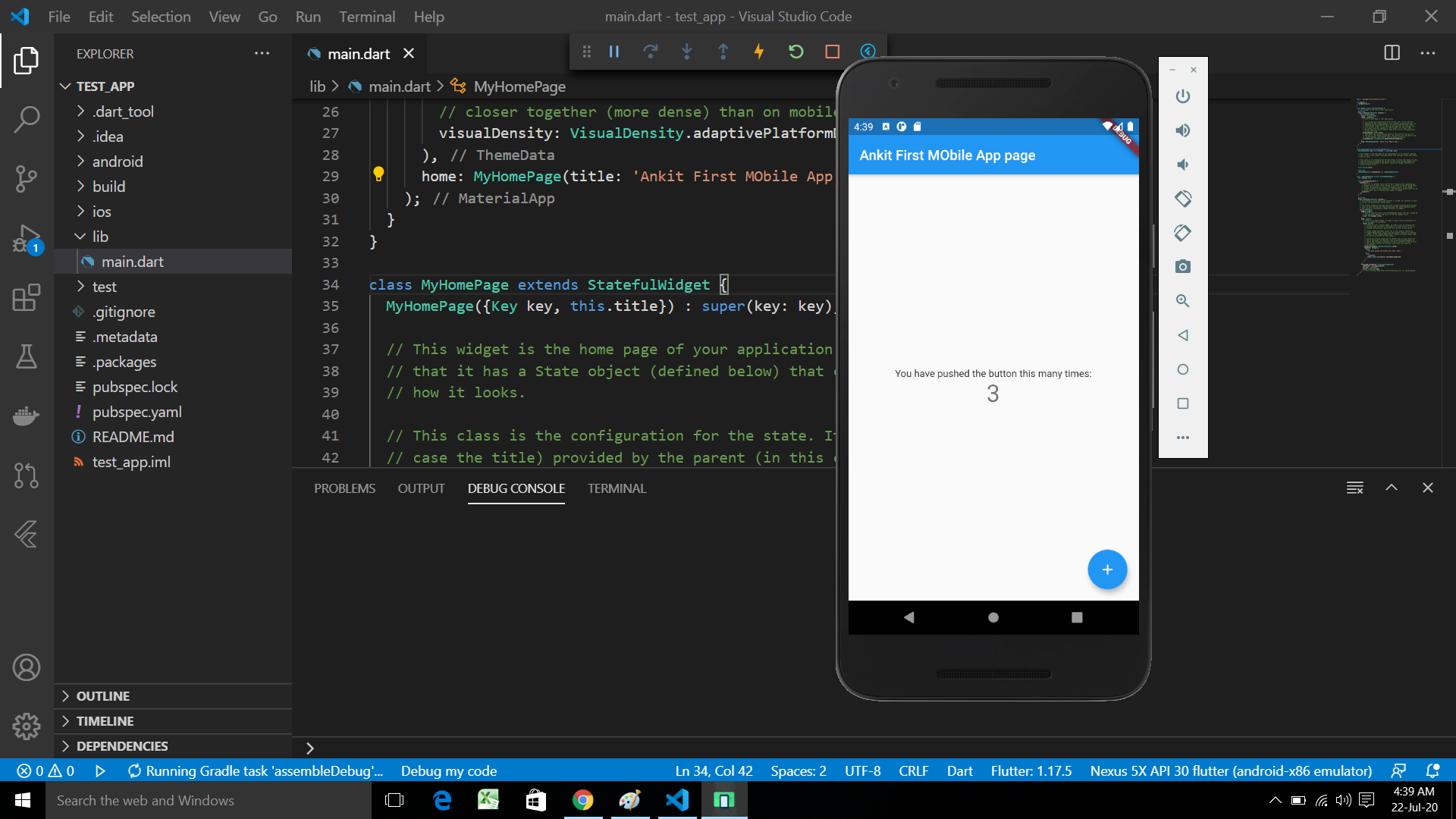1456x819 pixels.
Task: Open the Test beaker view
Action: [x=27, y=356]
